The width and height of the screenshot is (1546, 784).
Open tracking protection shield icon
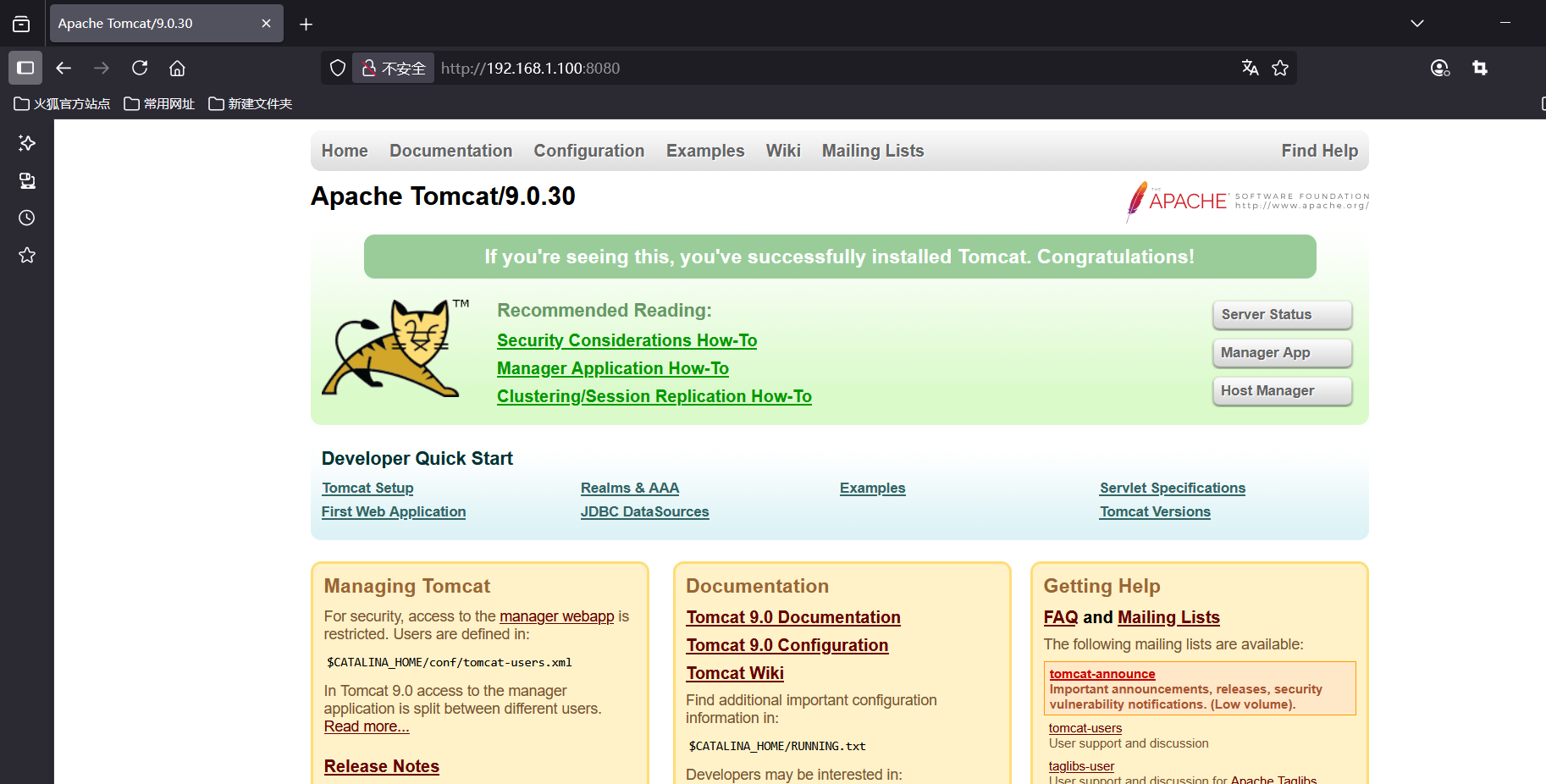pyautogui.click(x=338, y=68)
